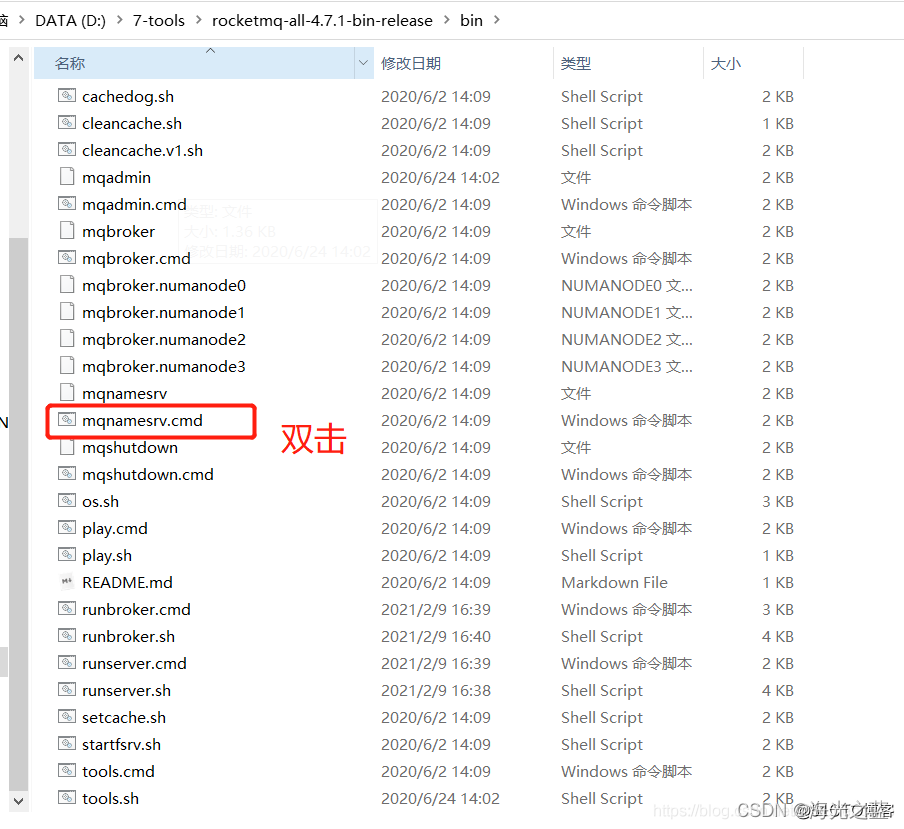Click the bin breadcrumb segment

click(471, 21)
